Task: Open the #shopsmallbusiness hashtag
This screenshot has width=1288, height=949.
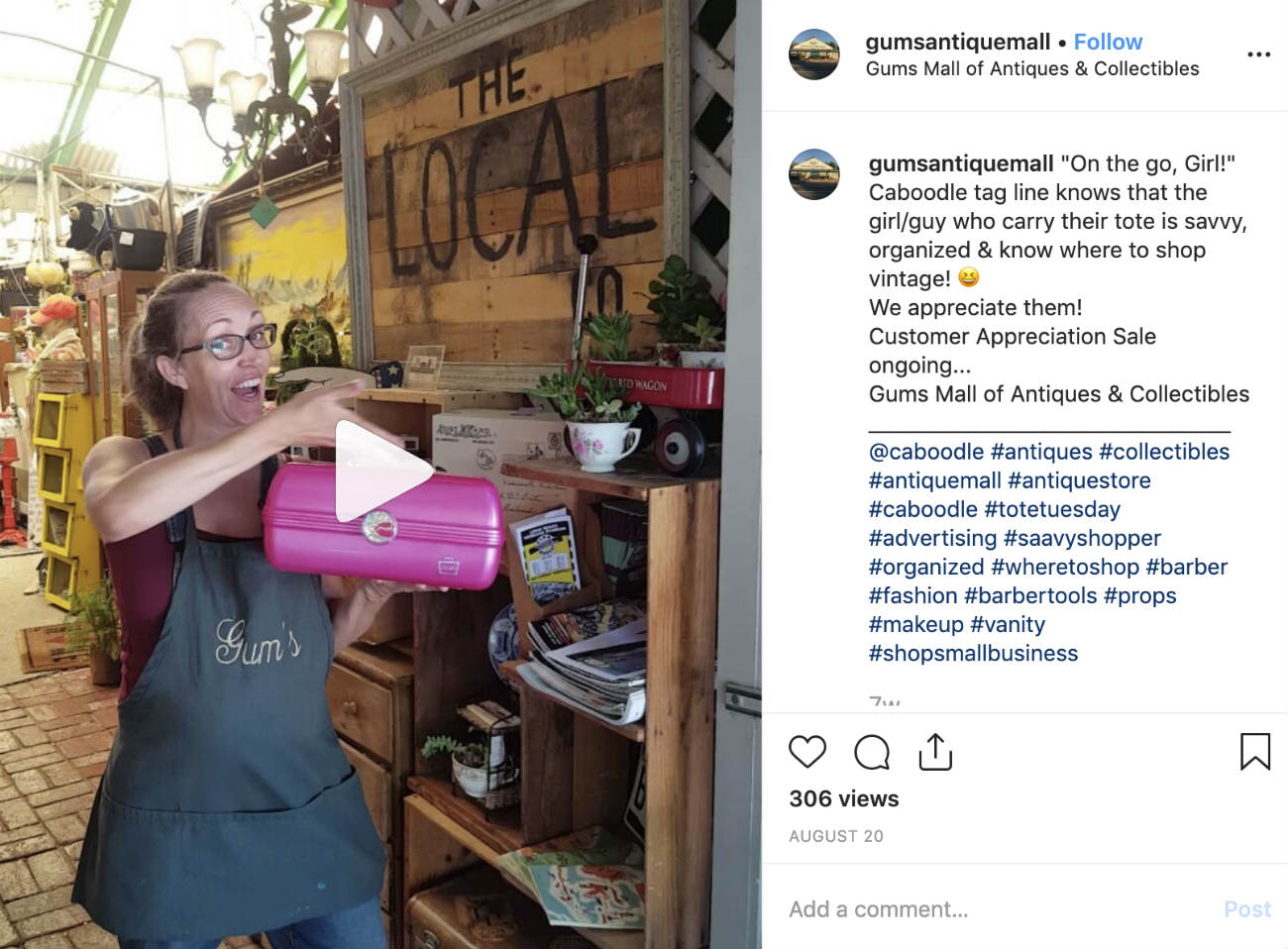Action: 973,653
